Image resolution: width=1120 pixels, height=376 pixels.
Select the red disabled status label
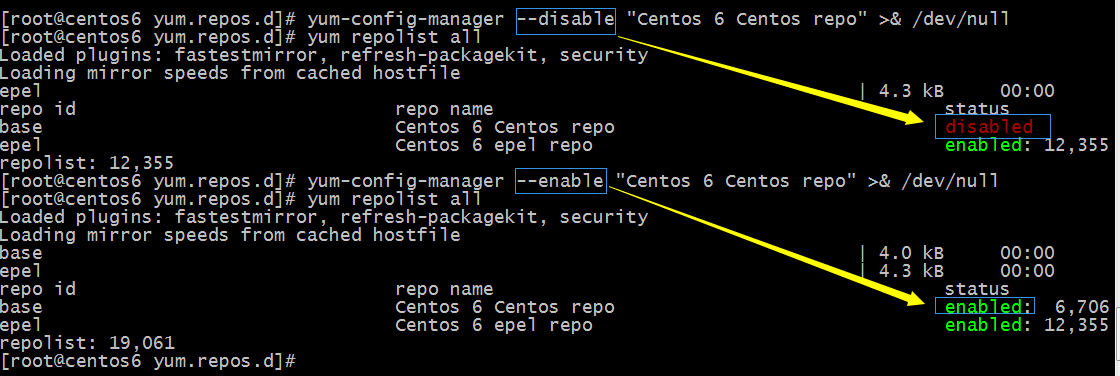click(x=990, y=127)
